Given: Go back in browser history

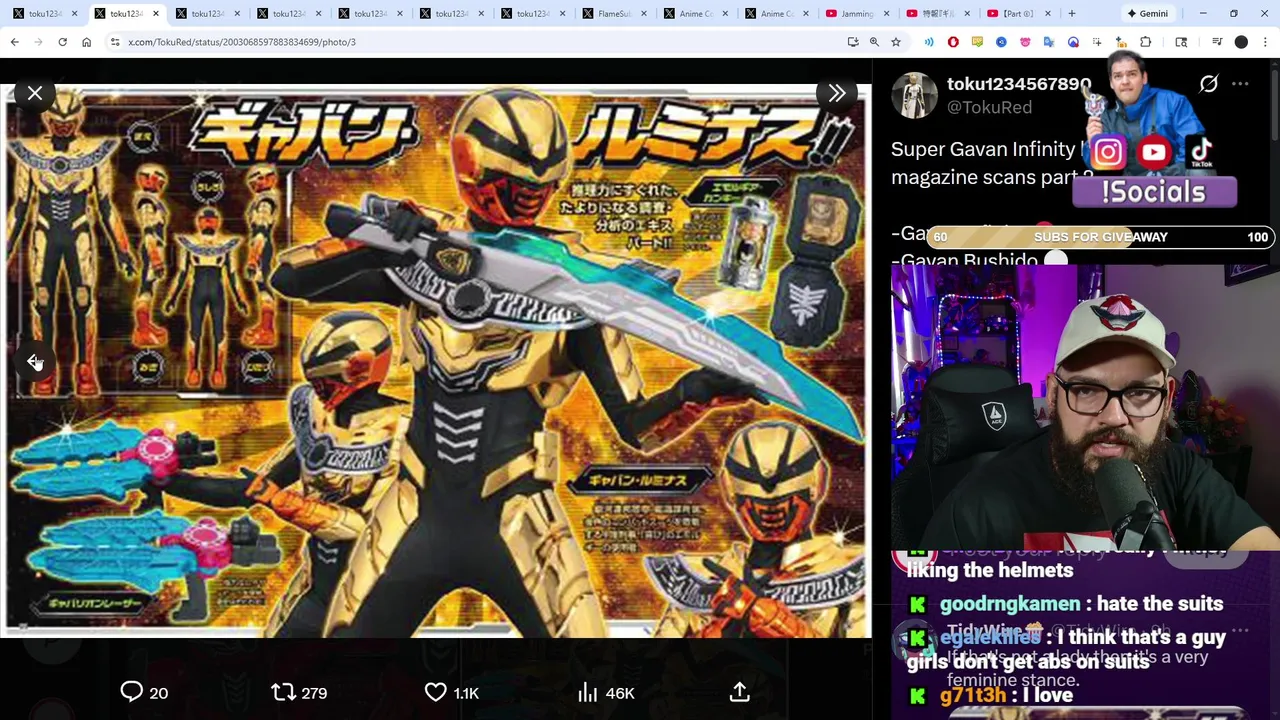Looking at the screenshot, I should 15,42.
